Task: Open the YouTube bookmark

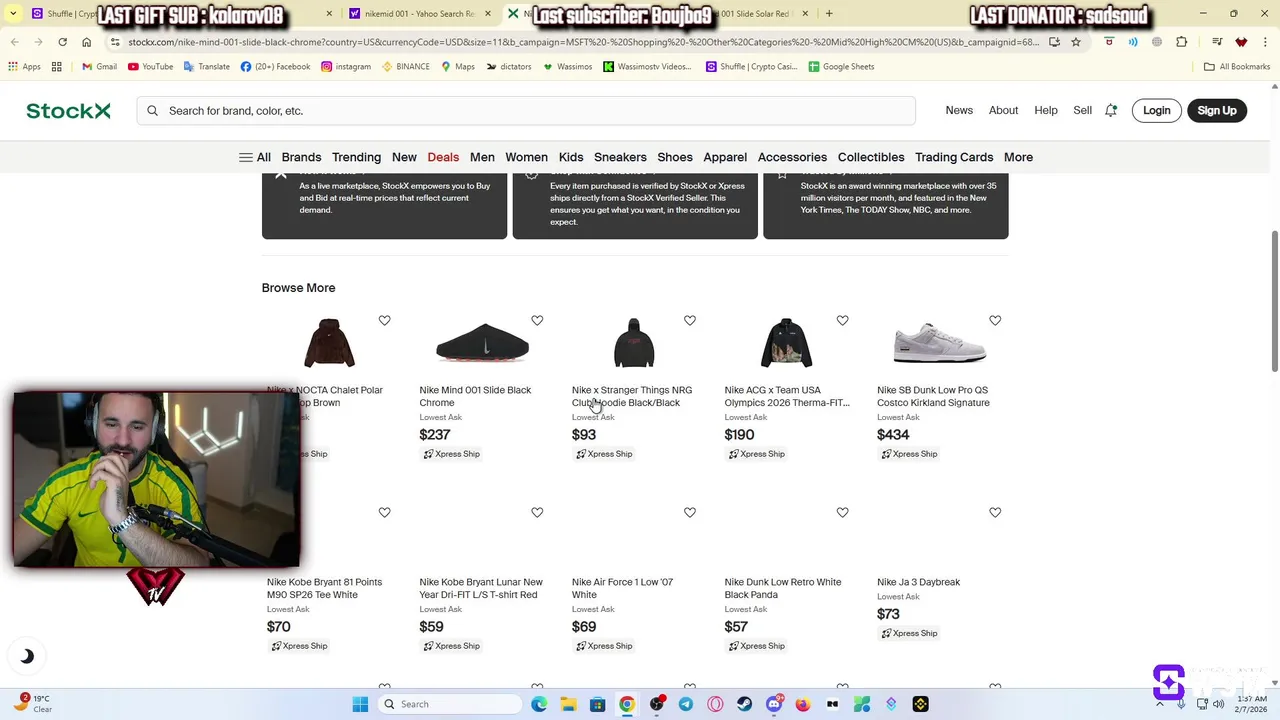Action: [150, 67]
